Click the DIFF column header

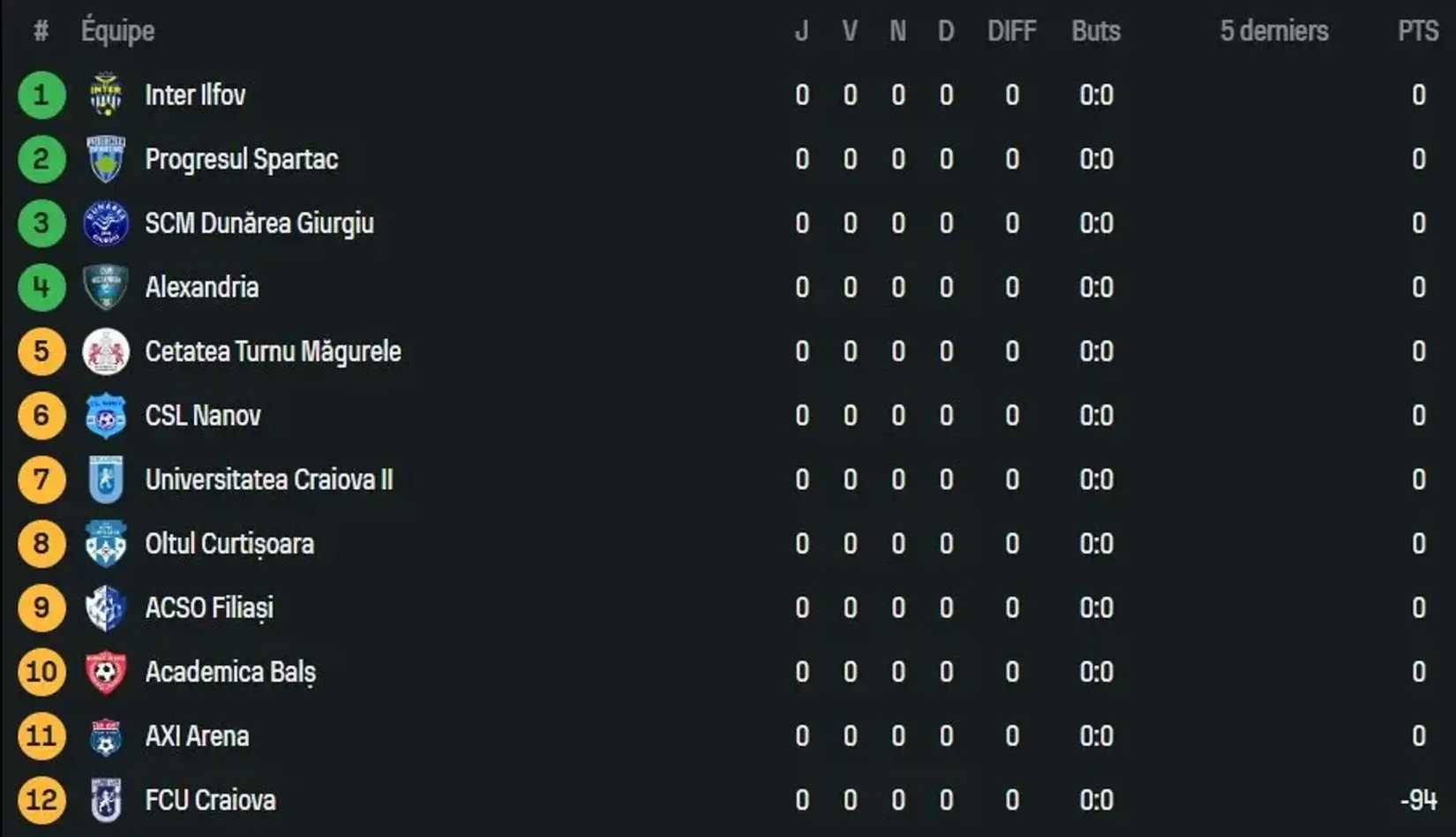(1011, 30)
